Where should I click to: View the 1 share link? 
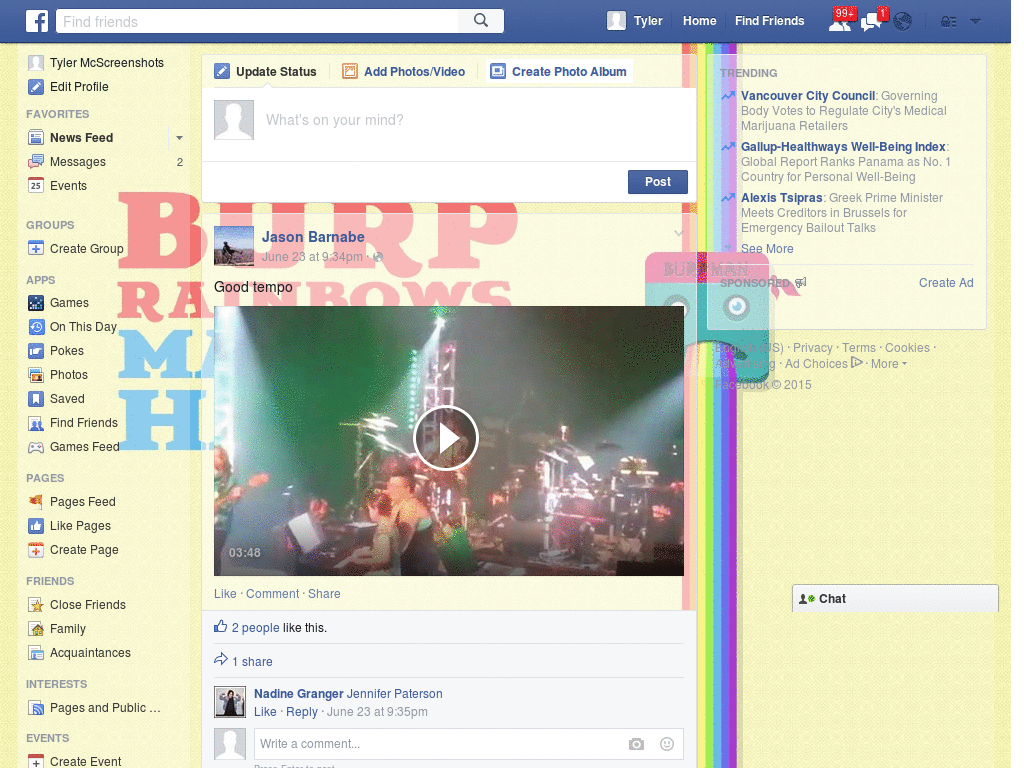(252, 662)
